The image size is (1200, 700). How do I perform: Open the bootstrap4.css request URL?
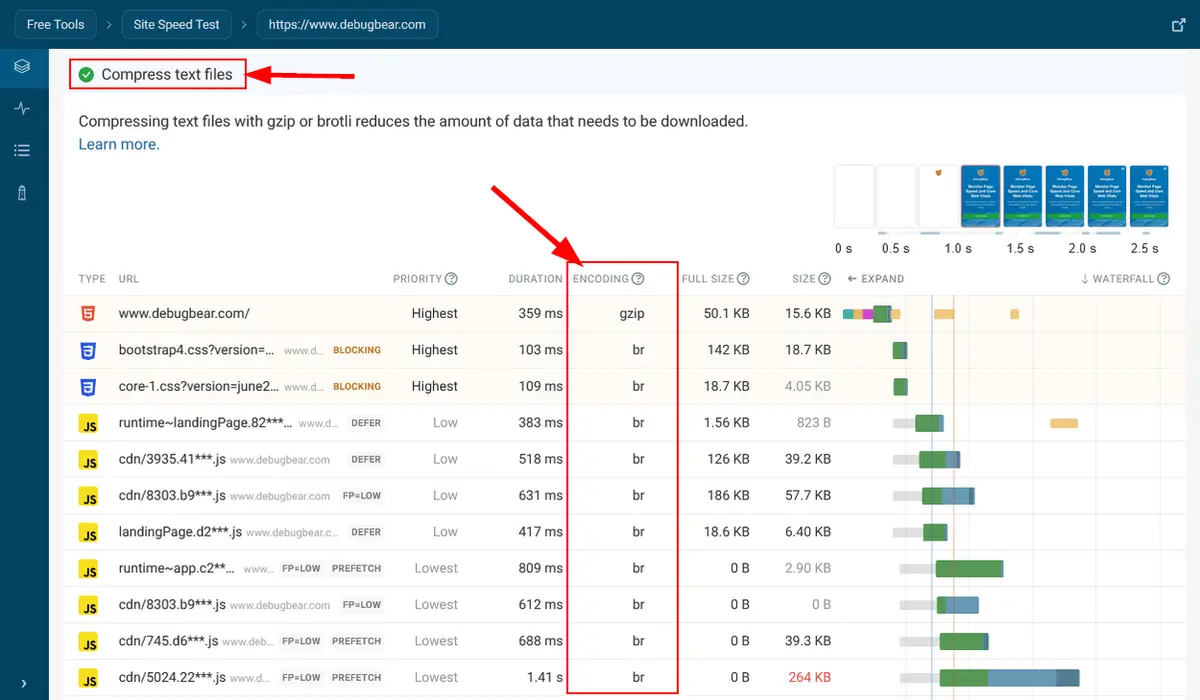(x=197, y=350)
